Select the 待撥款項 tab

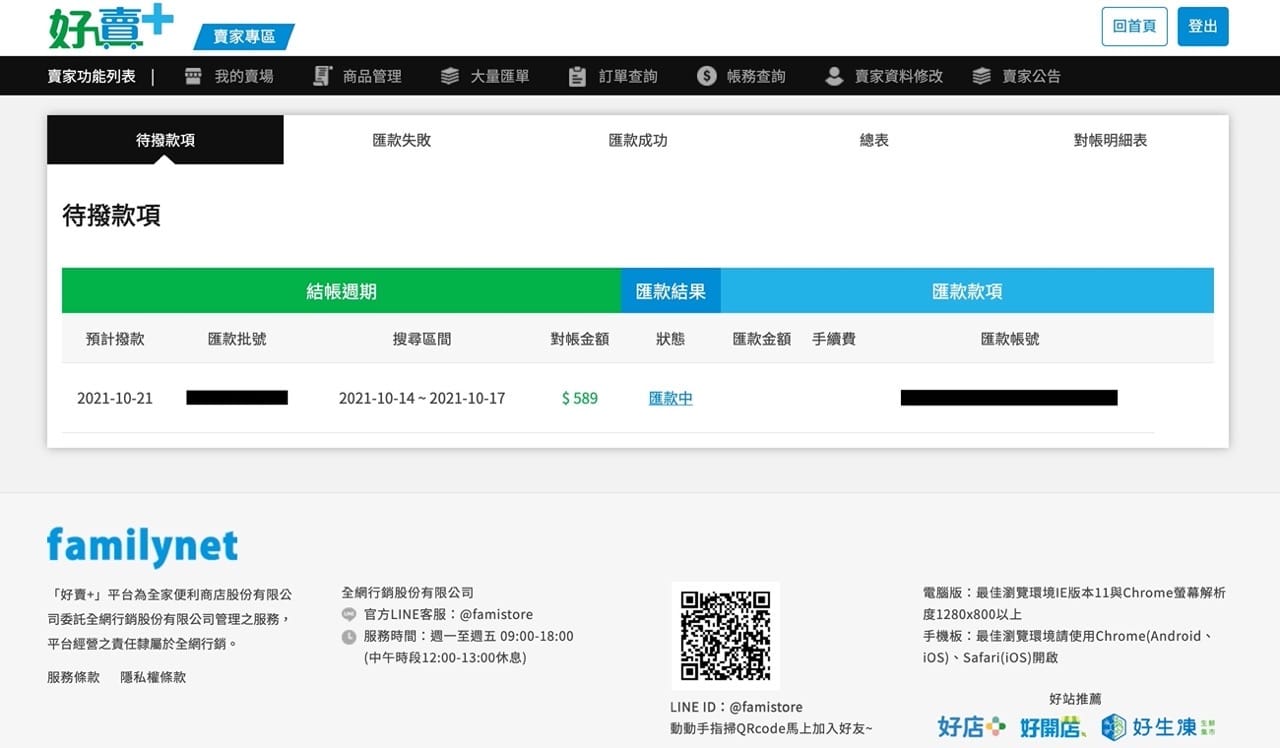click(x=165, y=140)
